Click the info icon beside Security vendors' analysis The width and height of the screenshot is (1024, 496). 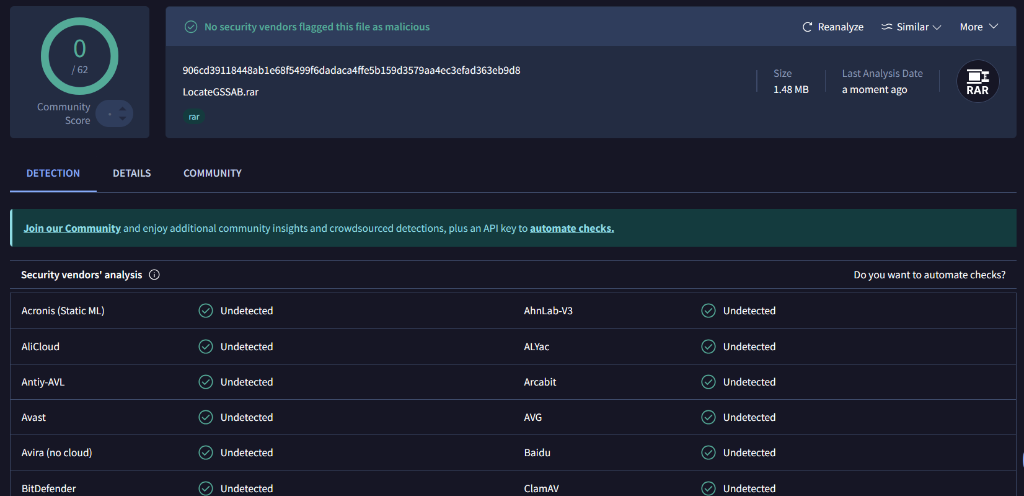154,275
